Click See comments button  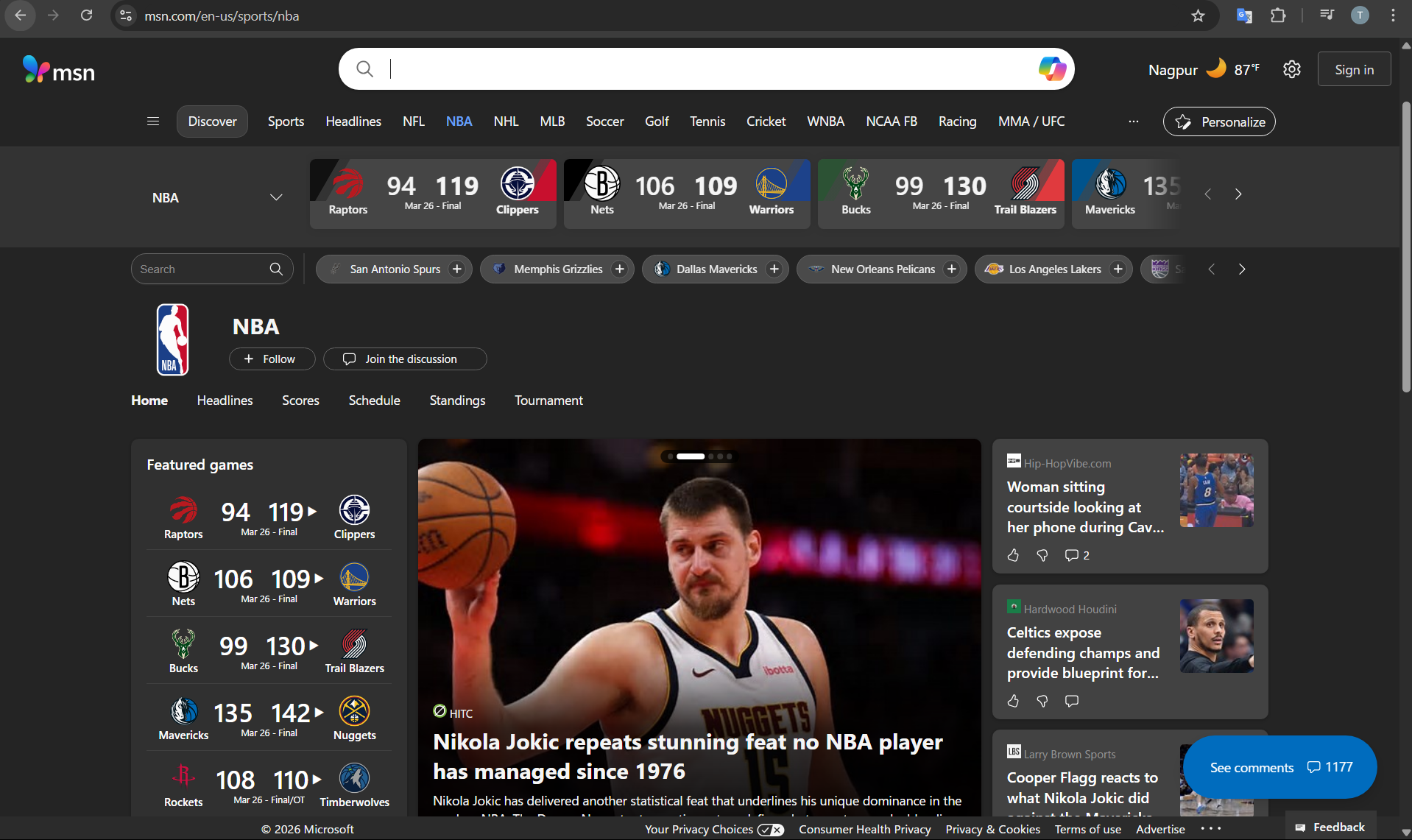coord(1279,767)
